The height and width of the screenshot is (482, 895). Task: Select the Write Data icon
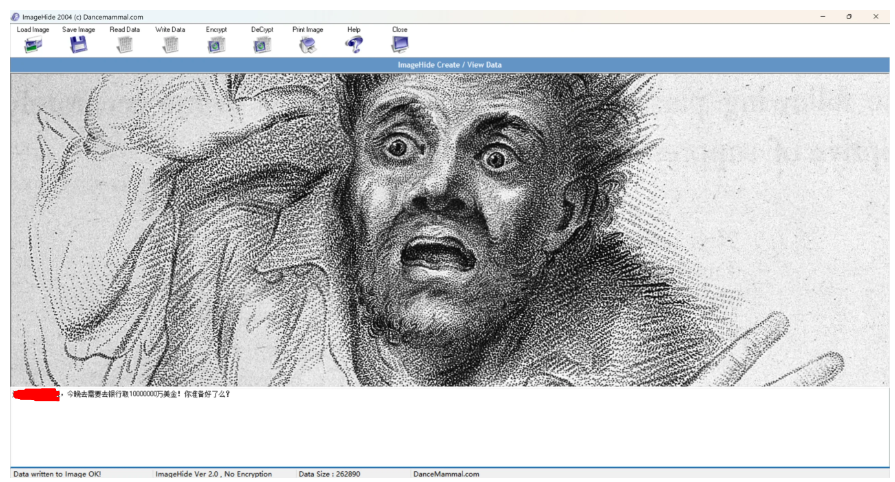[170, 44]
